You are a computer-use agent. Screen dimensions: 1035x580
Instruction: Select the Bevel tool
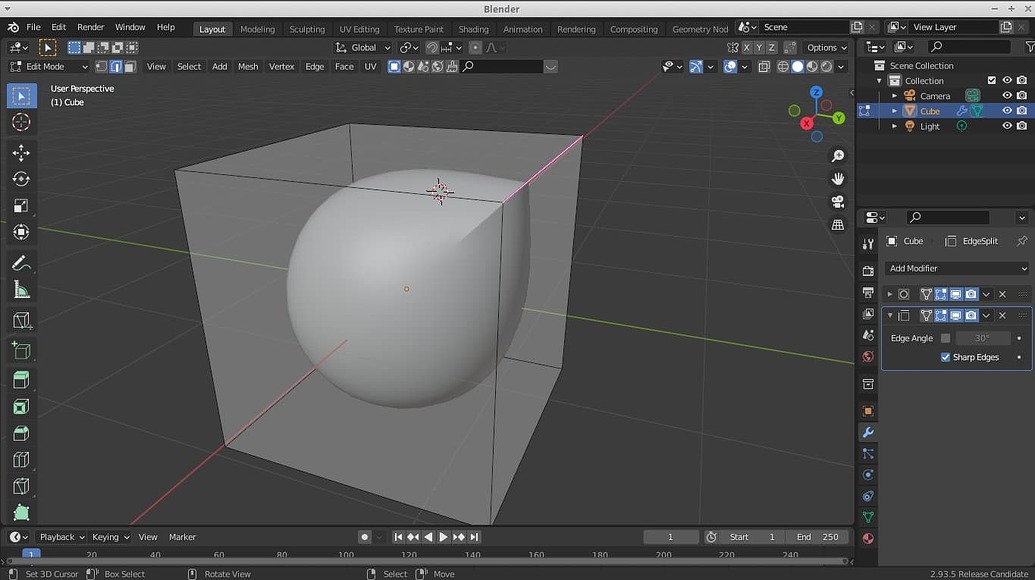click(21, 434)
